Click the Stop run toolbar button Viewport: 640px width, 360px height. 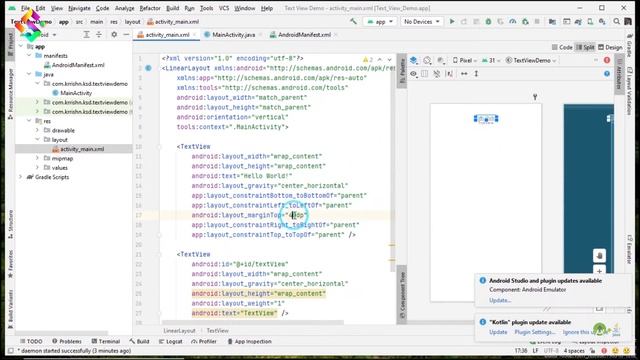537,22
